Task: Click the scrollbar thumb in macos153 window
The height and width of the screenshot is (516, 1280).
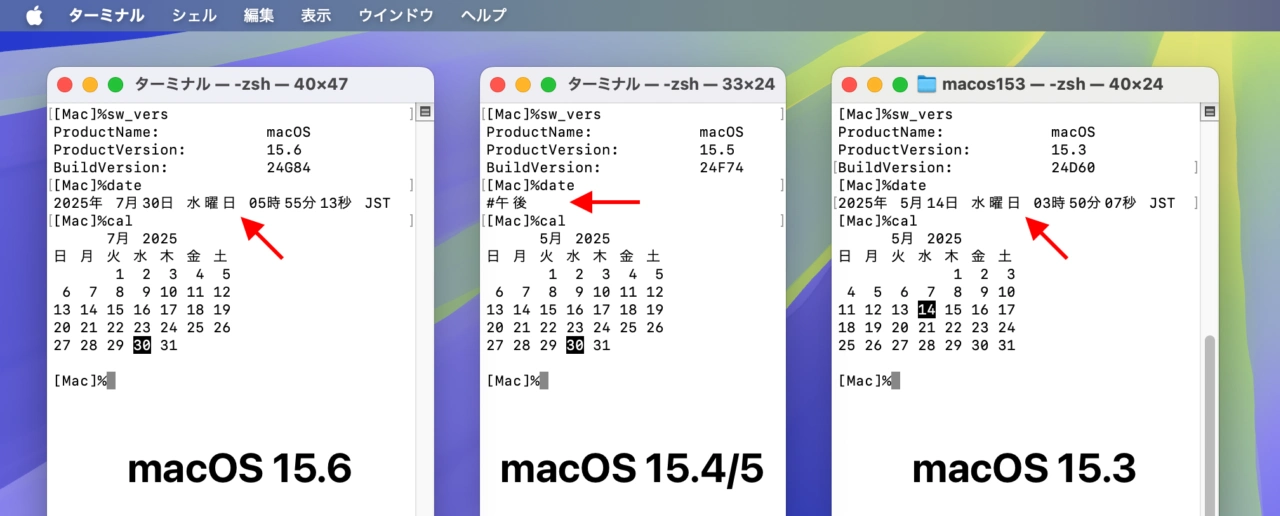Action: [x=1209, y=425]
